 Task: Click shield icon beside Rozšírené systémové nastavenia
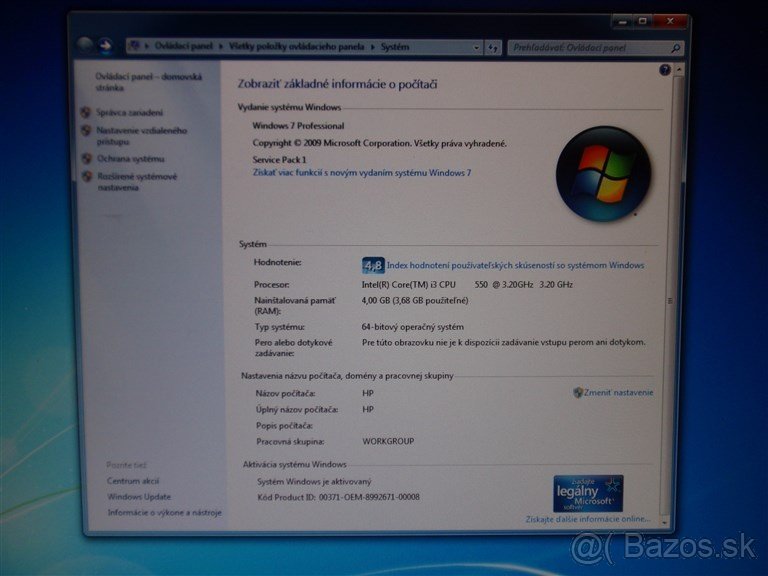pos(87,176)
